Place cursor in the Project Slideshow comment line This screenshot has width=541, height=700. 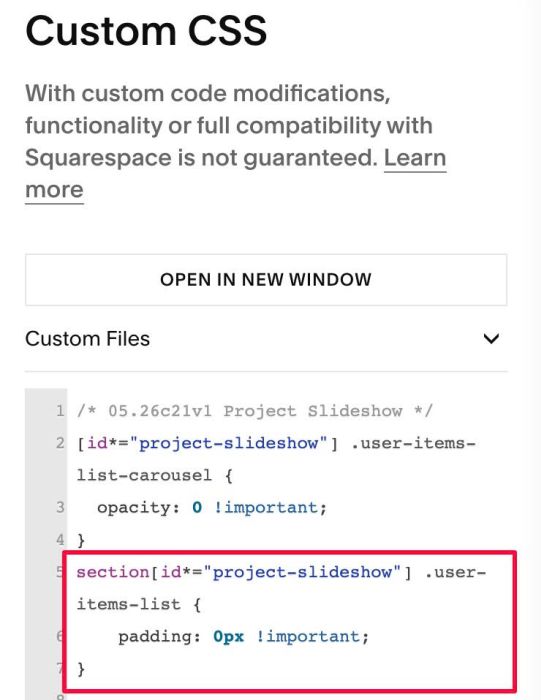pos(254,411)
